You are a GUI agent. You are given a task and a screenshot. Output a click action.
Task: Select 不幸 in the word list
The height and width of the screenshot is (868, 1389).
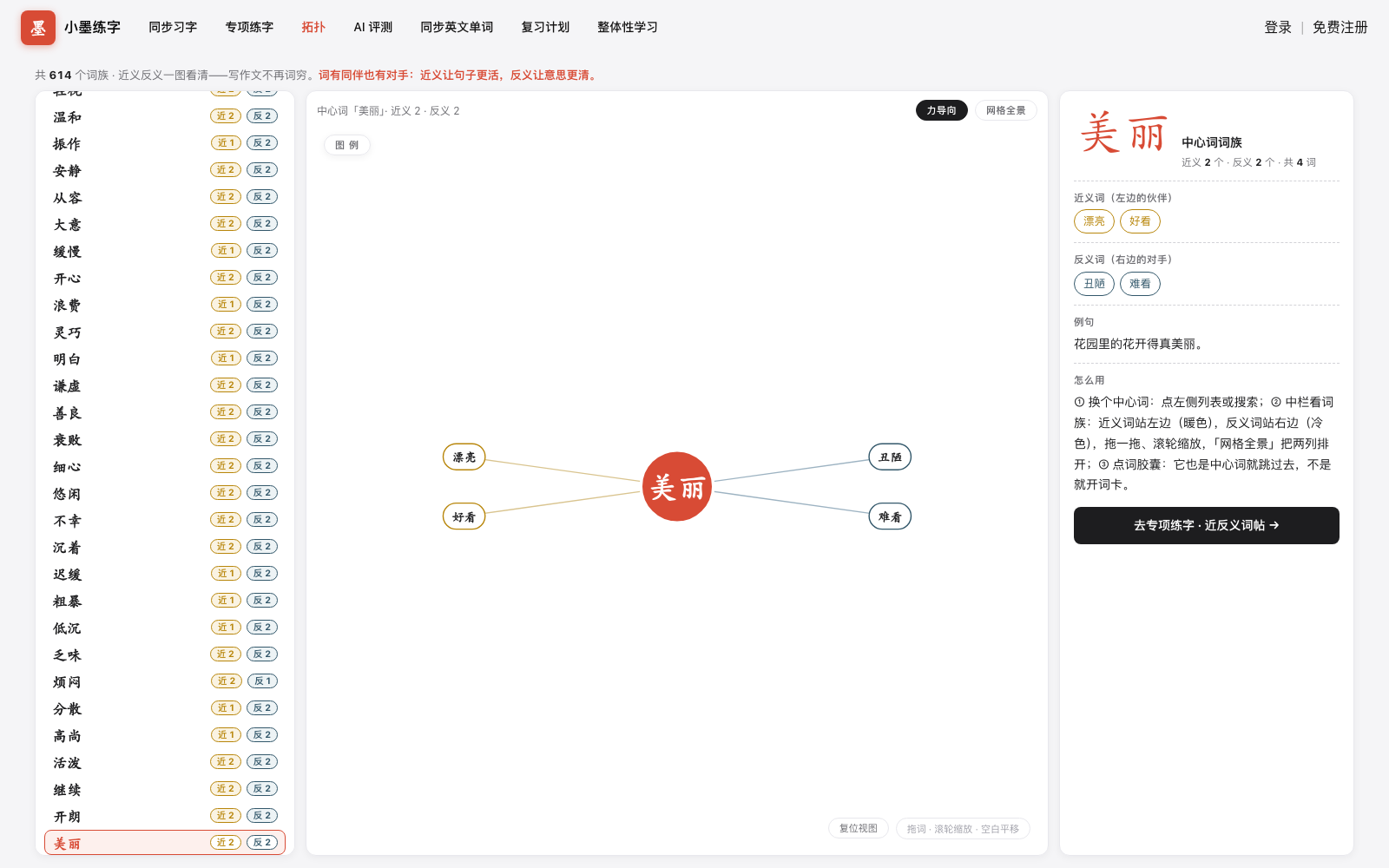tap(165, 520)
